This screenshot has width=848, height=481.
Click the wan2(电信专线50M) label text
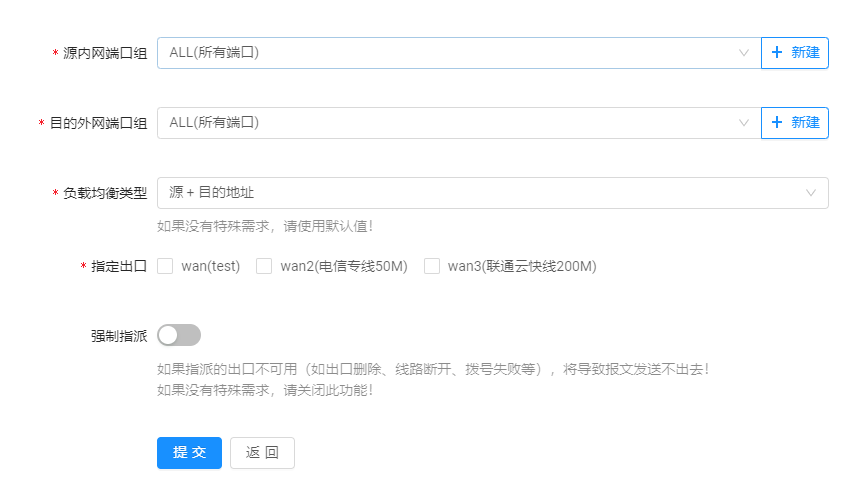(x=344, y=266)
